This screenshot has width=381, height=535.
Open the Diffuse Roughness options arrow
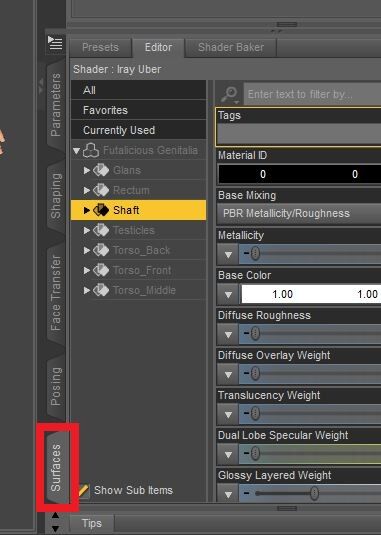(x=228, y=334)
